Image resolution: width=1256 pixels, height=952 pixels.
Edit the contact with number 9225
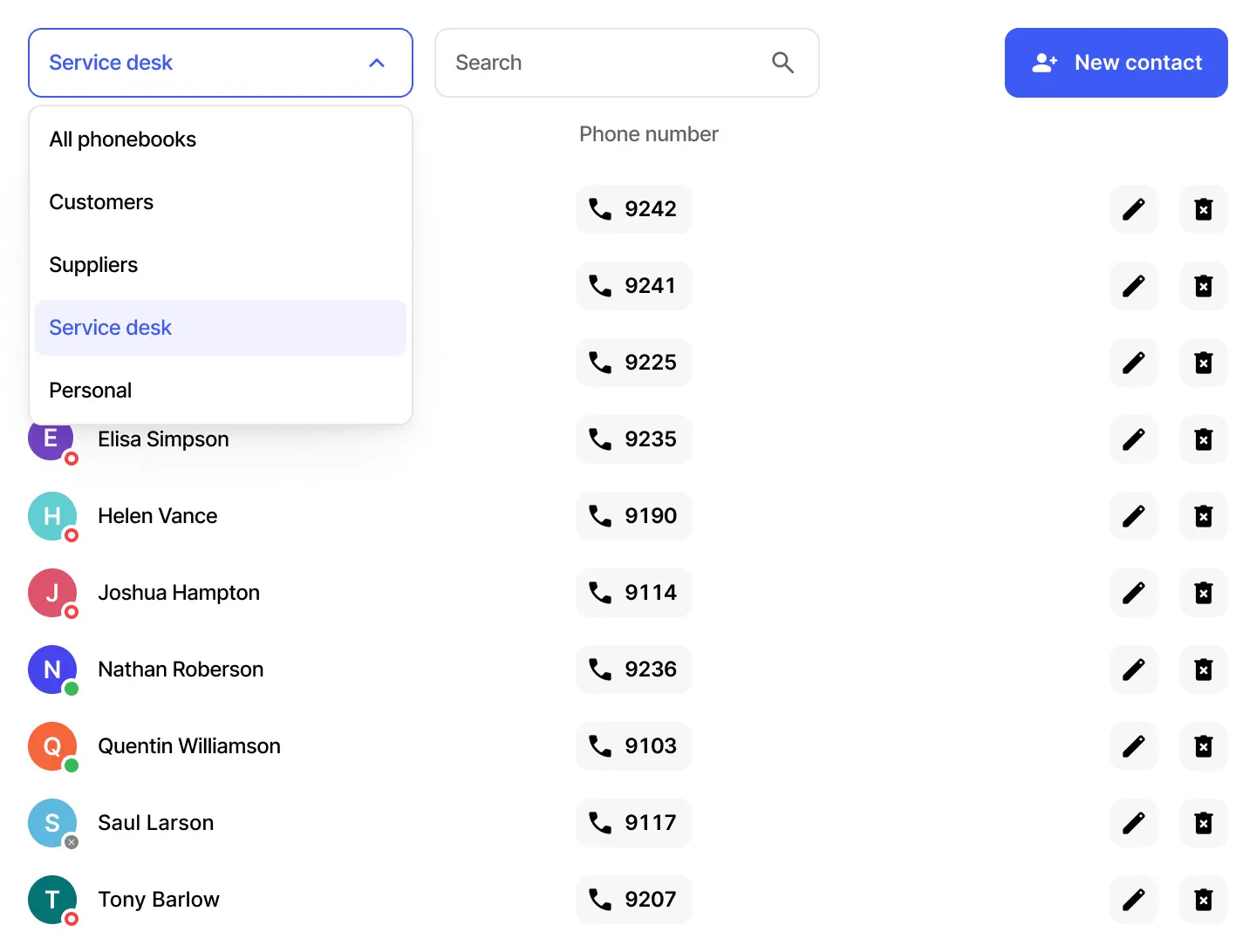point(1133,363)
